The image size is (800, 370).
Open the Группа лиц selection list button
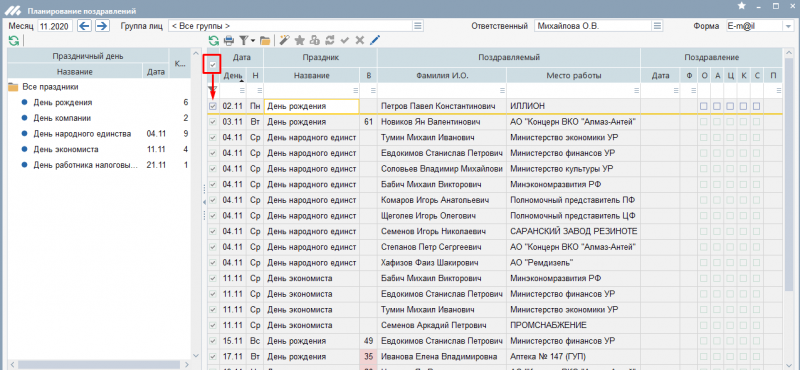[418, 26]
